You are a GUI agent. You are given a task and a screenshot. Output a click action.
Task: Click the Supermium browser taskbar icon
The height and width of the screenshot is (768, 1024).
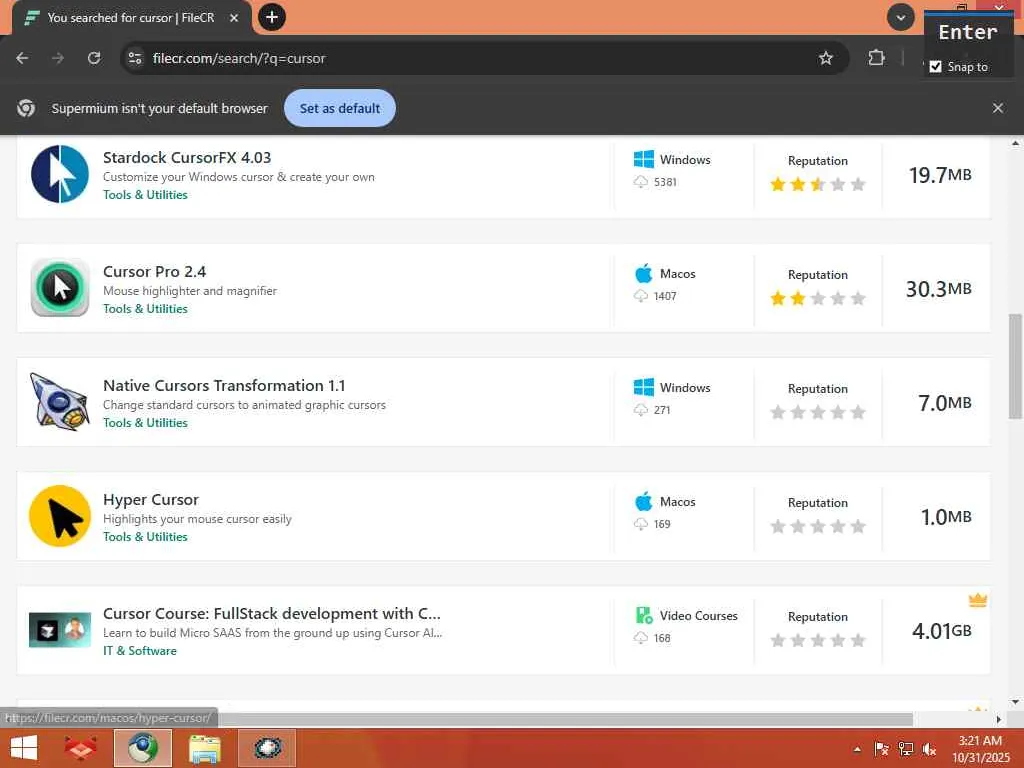[x=143, y=748]
